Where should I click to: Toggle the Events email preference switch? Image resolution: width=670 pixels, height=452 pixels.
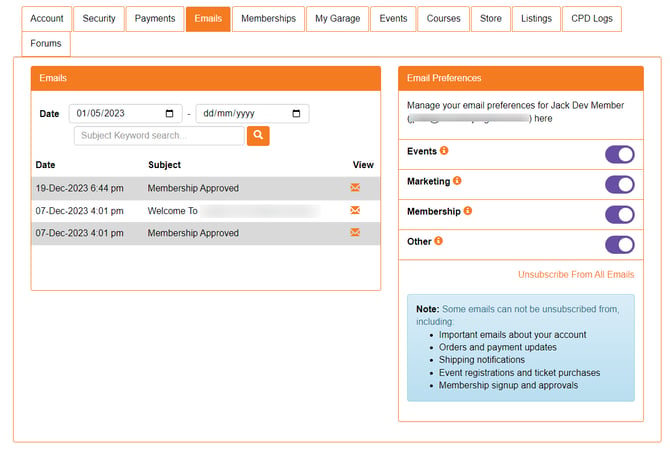[620, 155]
